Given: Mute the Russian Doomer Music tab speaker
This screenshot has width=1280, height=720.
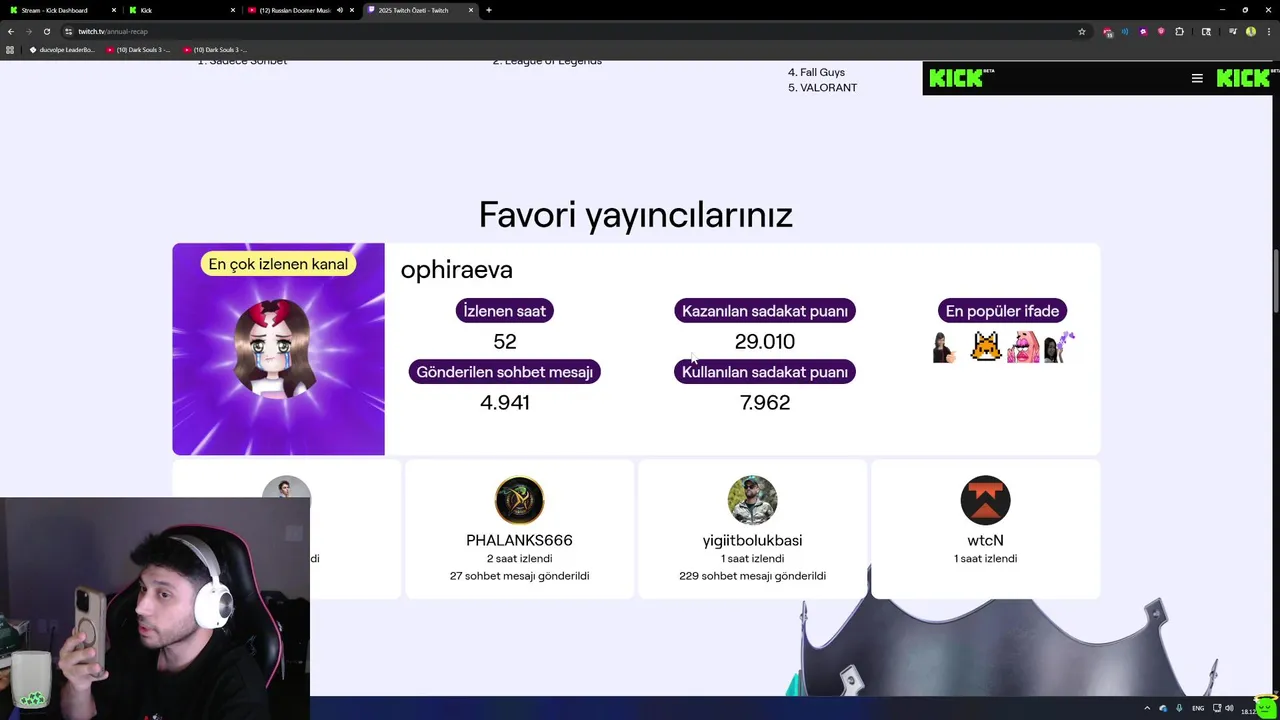Looking at the screenshot, I should pos(340,10).
